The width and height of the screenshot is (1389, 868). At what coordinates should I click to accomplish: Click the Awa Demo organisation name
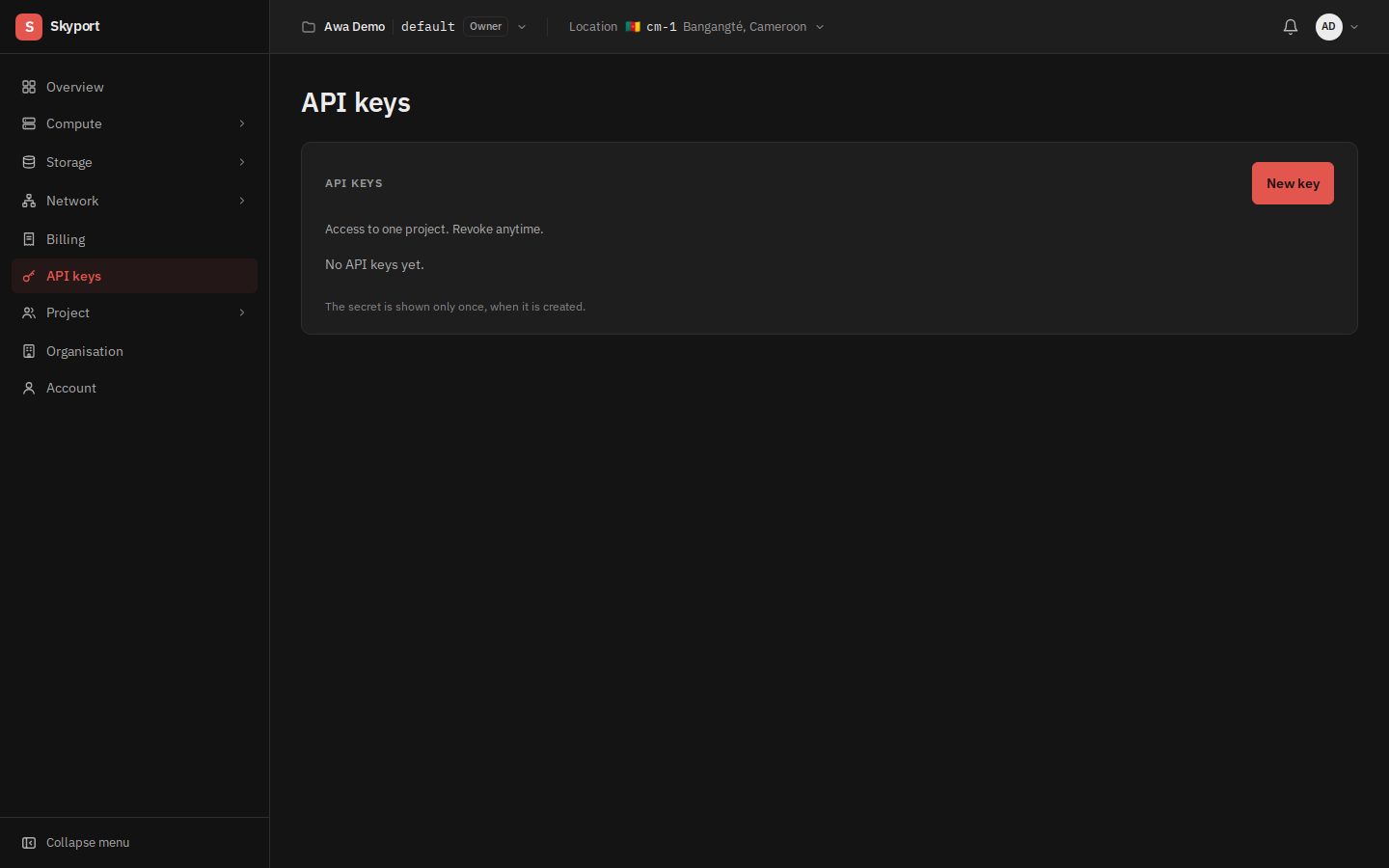354,27
